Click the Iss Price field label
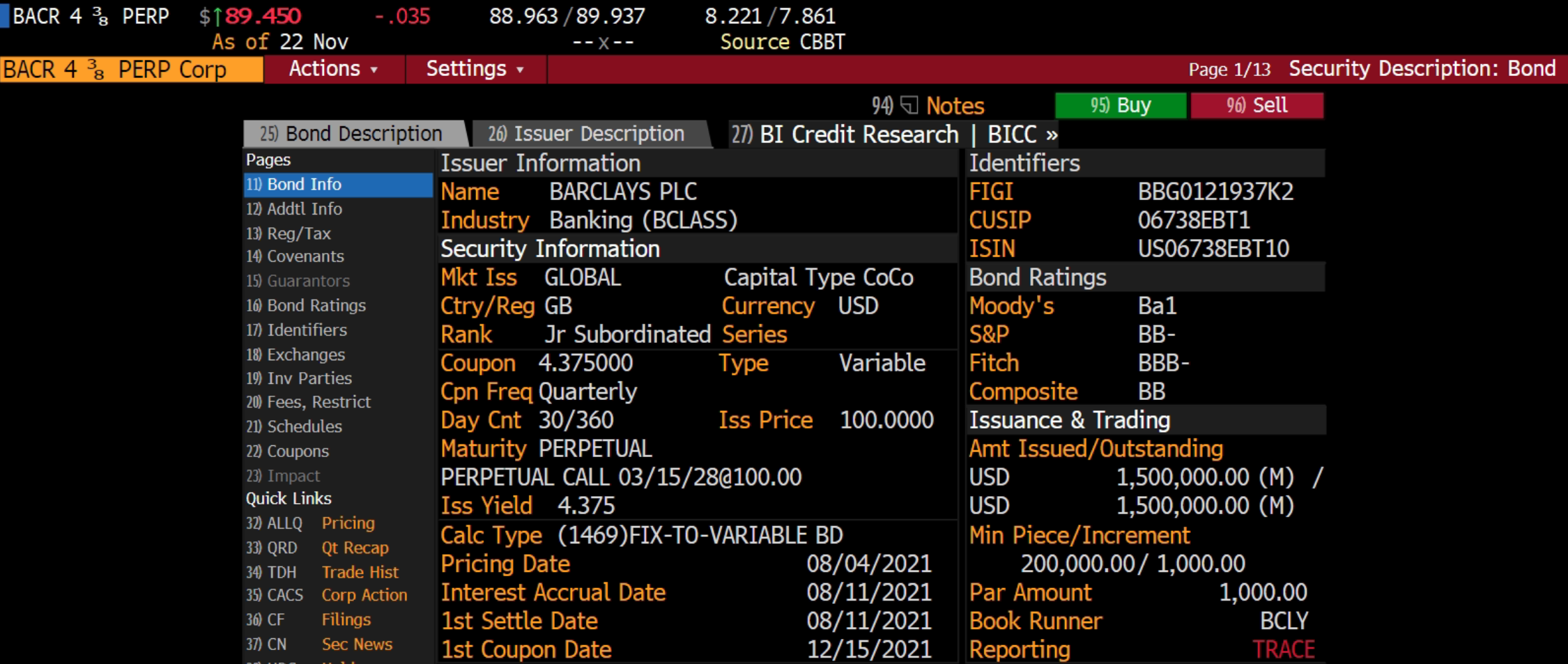Screen dimensions: 1568x664 click(766, 420)
